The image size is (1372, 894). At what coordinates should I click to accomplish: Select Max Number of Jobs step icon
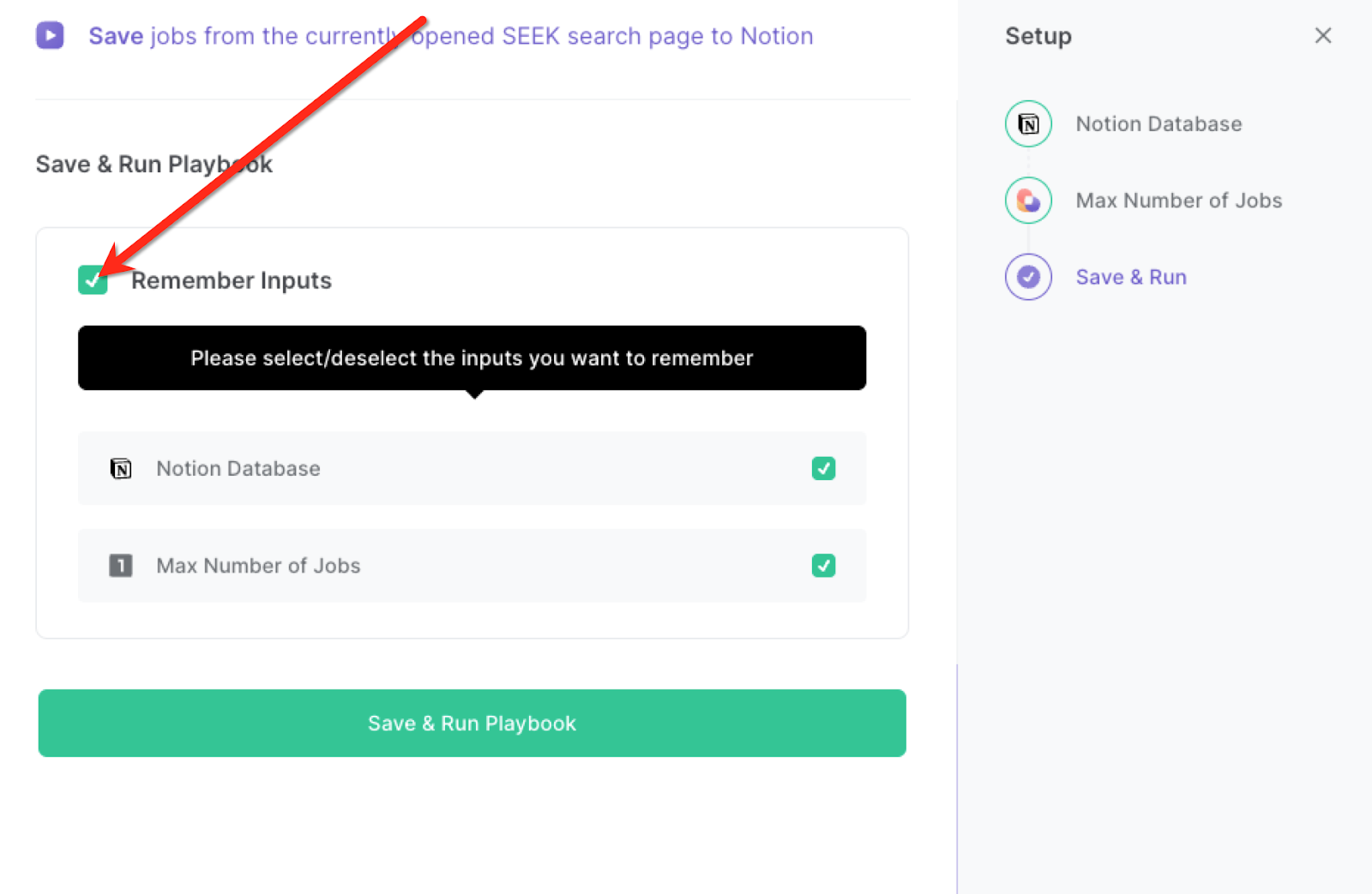pos(1028,201)
